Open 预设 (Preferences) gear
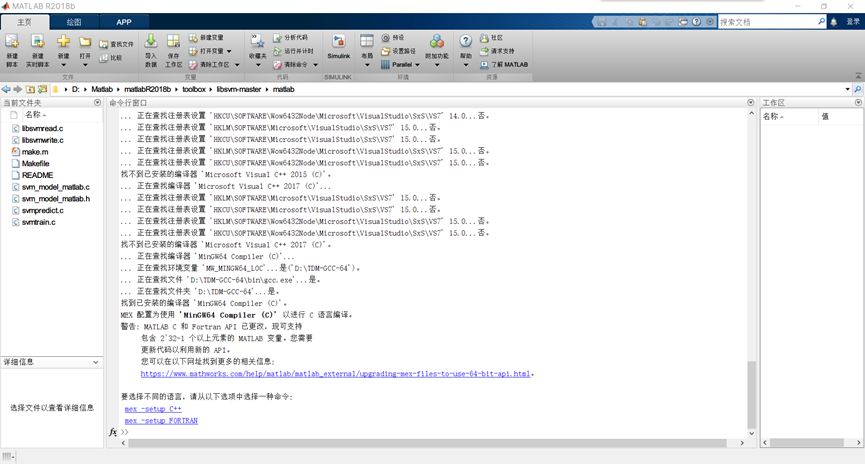Viewport: 865px width, 464px height. (393, 38)
